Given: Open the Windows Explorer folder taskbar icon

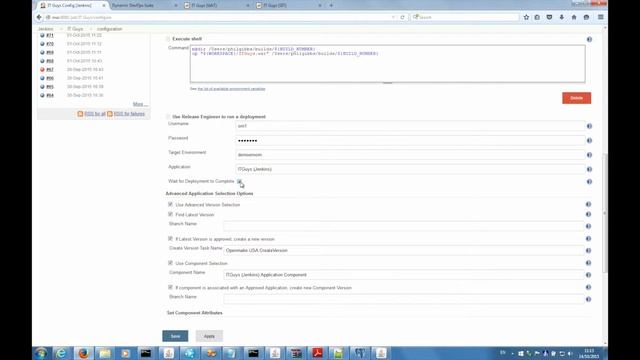Looking at the screenshot, I should click(x=104, y=353).
